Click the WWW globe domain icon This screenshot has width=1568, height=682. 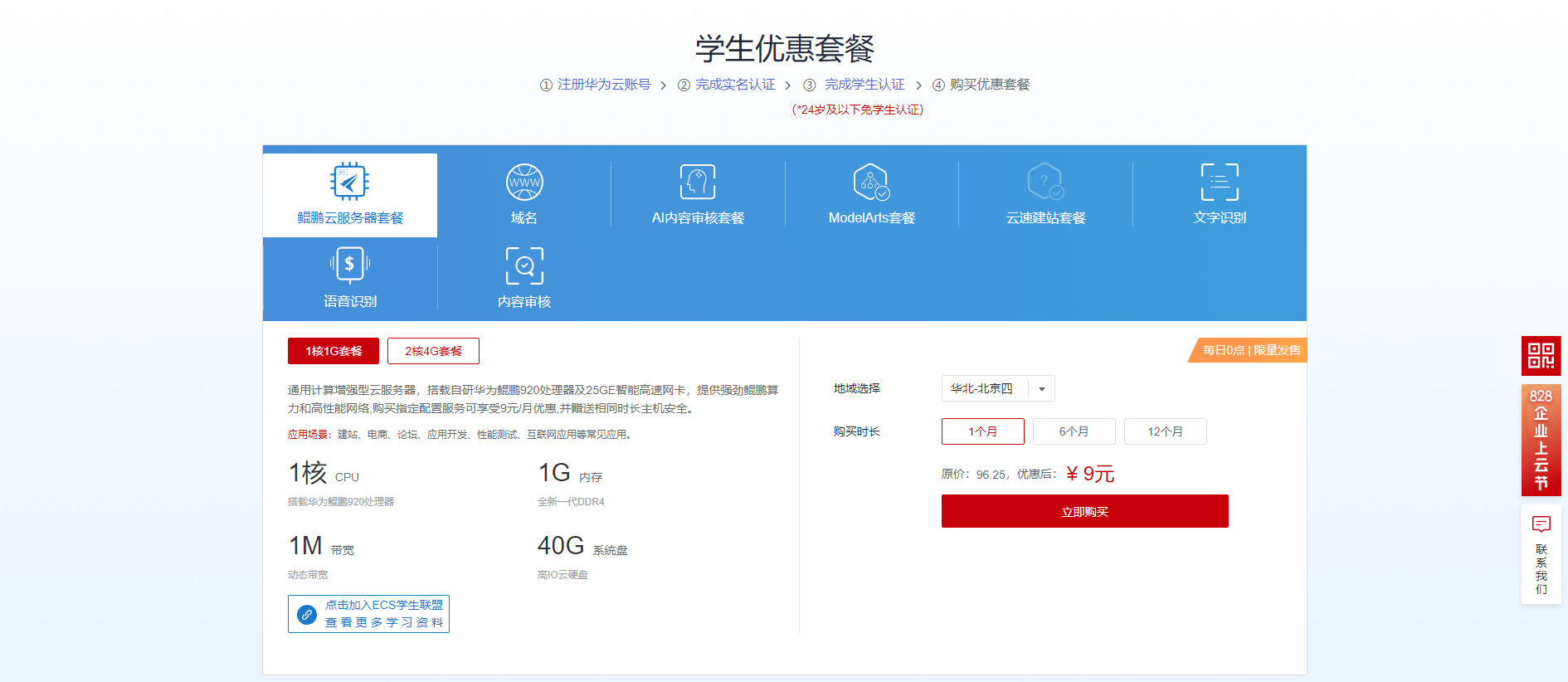pyautogui.click(x=524, y=182)
